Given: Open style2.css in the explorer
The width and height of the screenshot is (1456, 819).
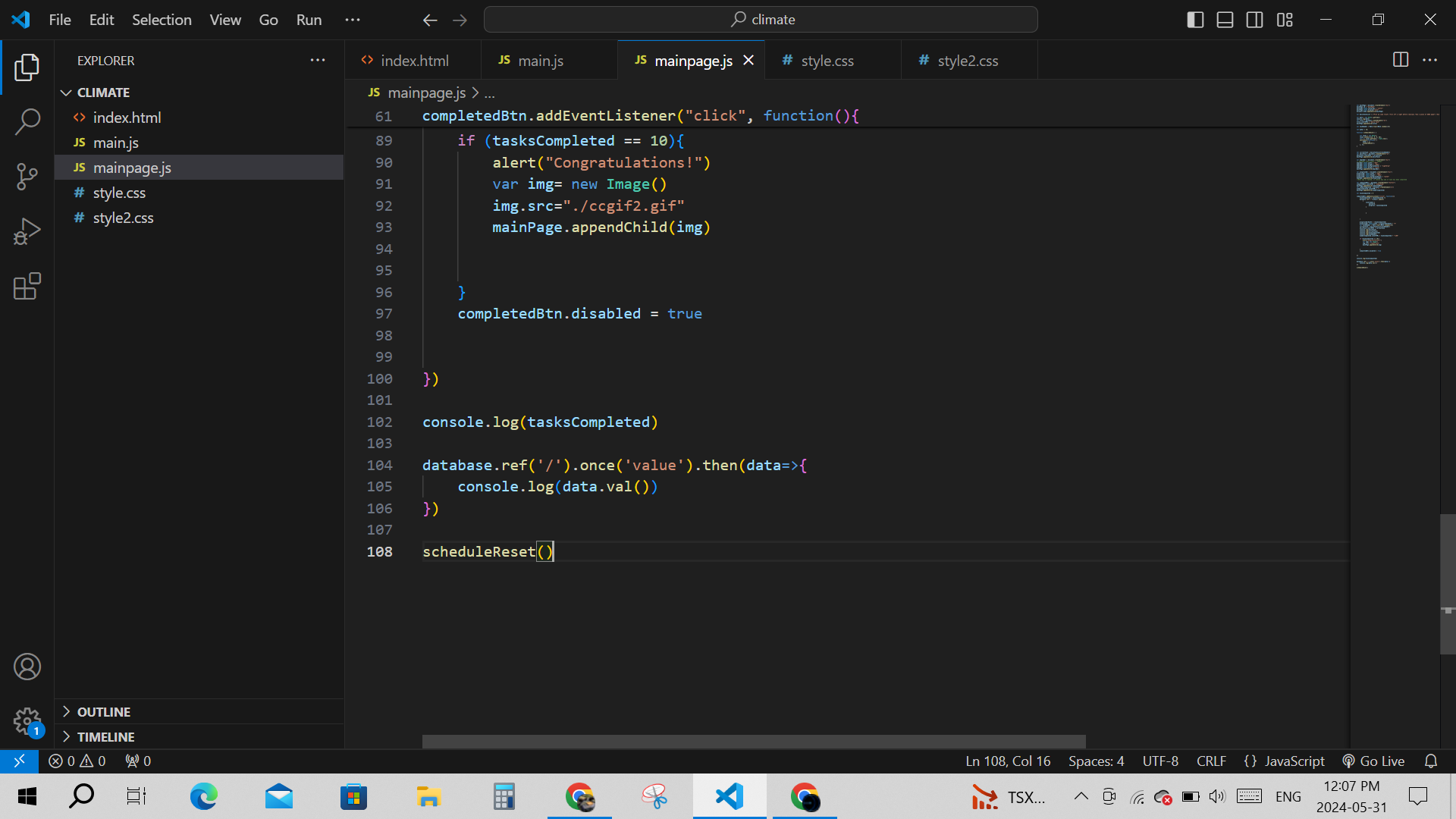Looking at the screenshot, I should [123, 218].
